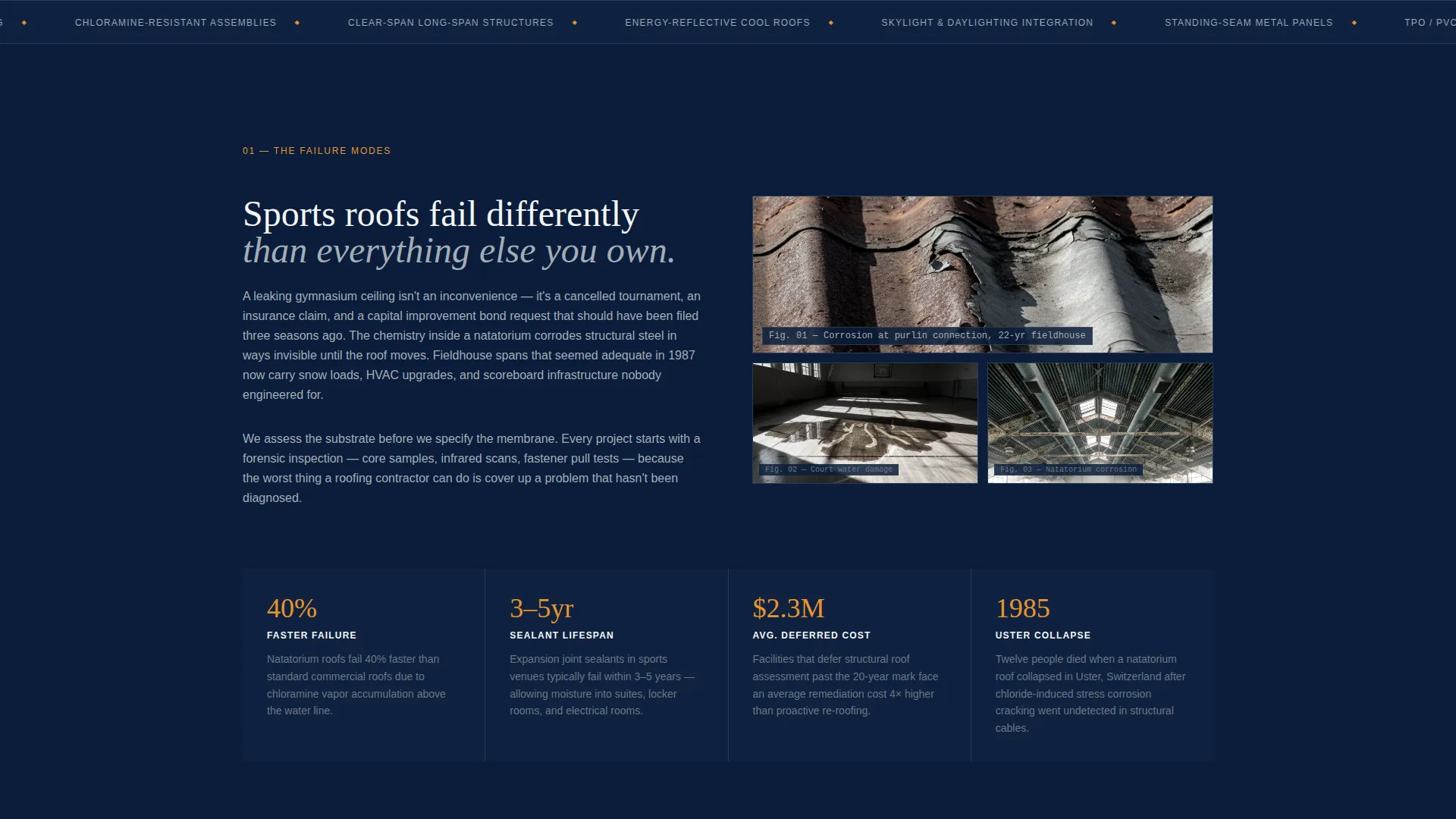1456x819 pixels.
Task: Click the '01 — The Failure Modes' section label
Action: click(316, 151)
